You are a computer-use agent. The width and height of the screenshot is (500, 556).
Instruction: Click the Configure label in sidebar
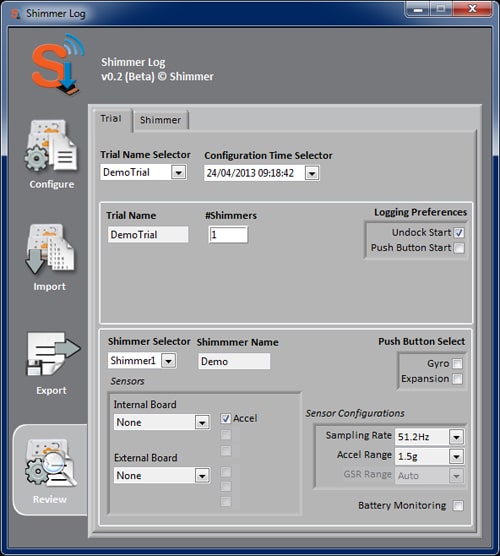coord(52,184)
